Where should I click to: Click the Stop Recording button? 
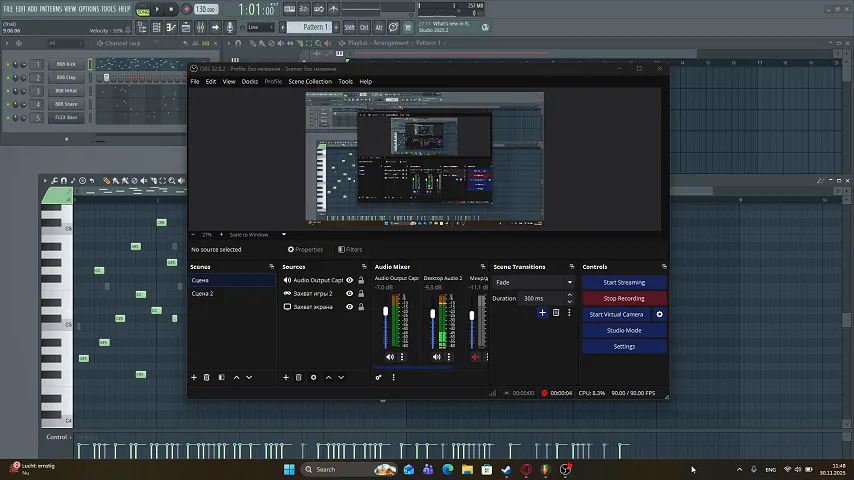pyautogui.click(x=624, y=298)
